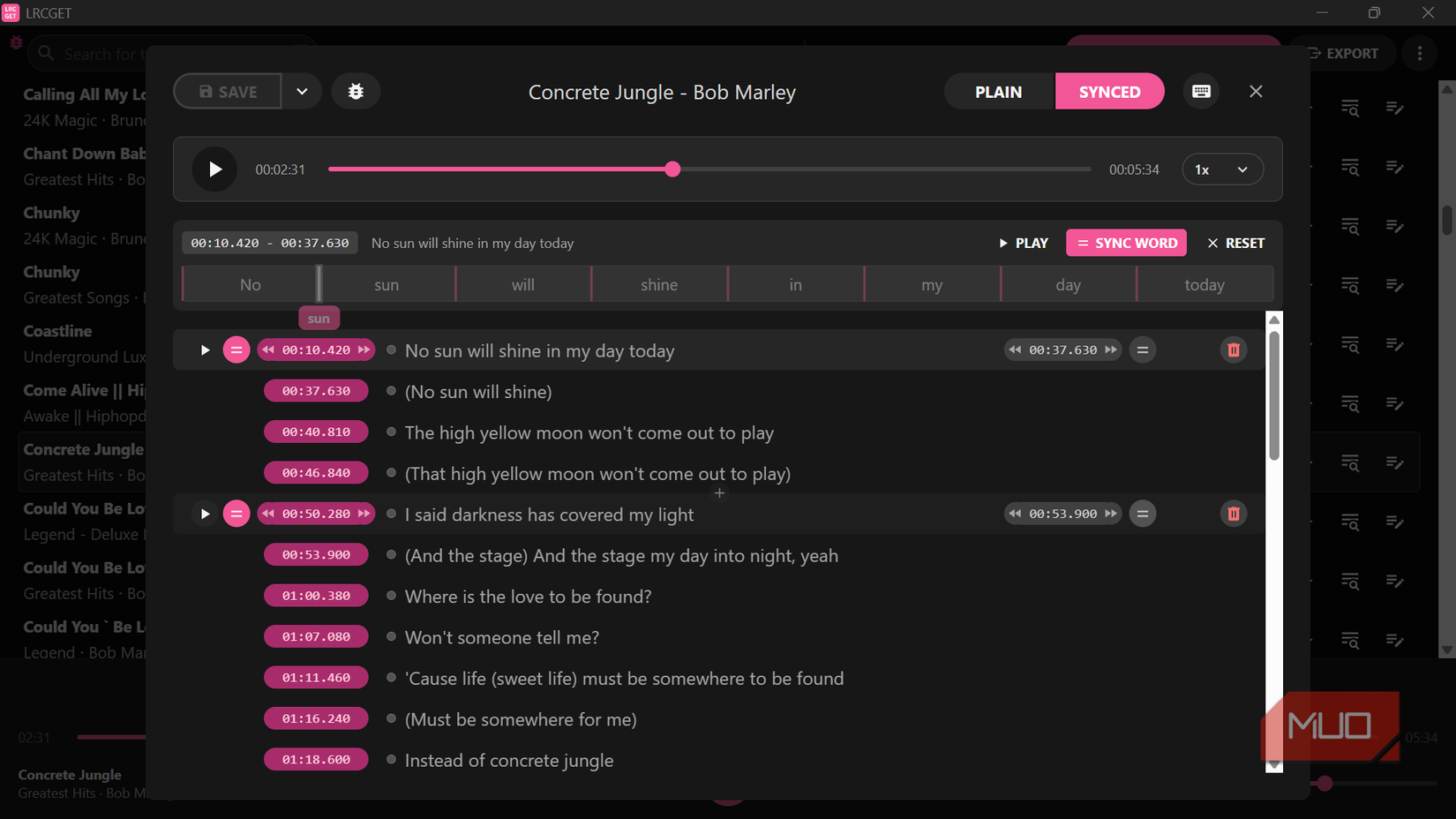
Task: Sync end time of 'No sun will shine' line
Action: (1143, 350)
